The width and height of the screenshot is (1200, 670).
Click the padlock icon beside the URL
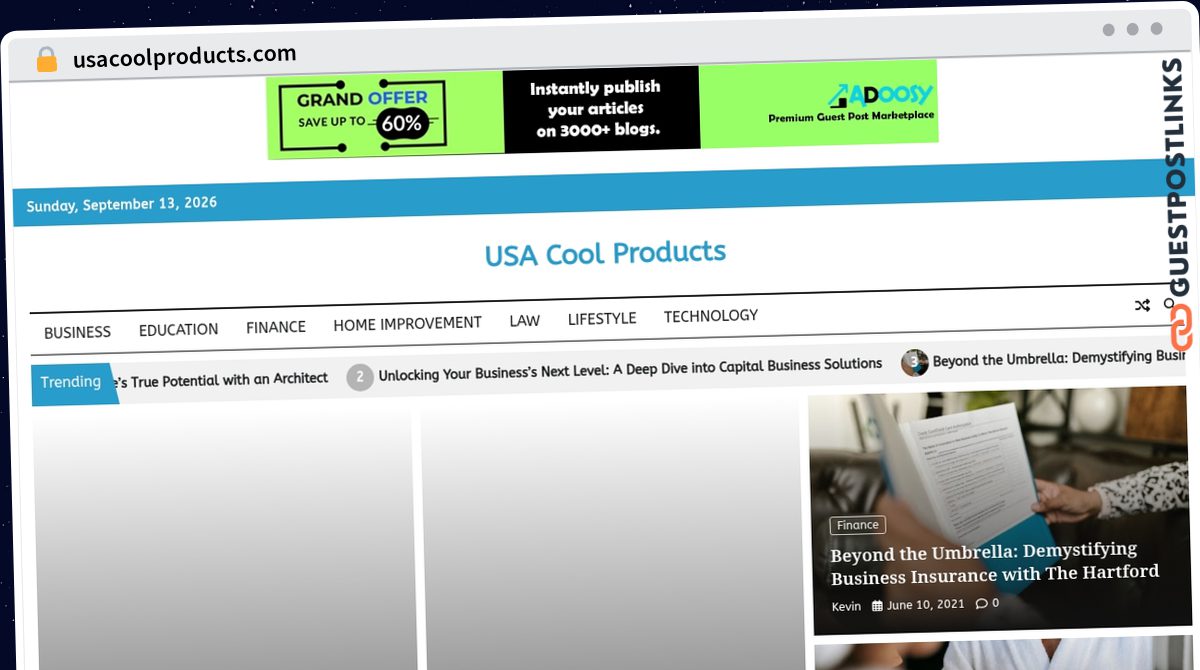point(47,60)
